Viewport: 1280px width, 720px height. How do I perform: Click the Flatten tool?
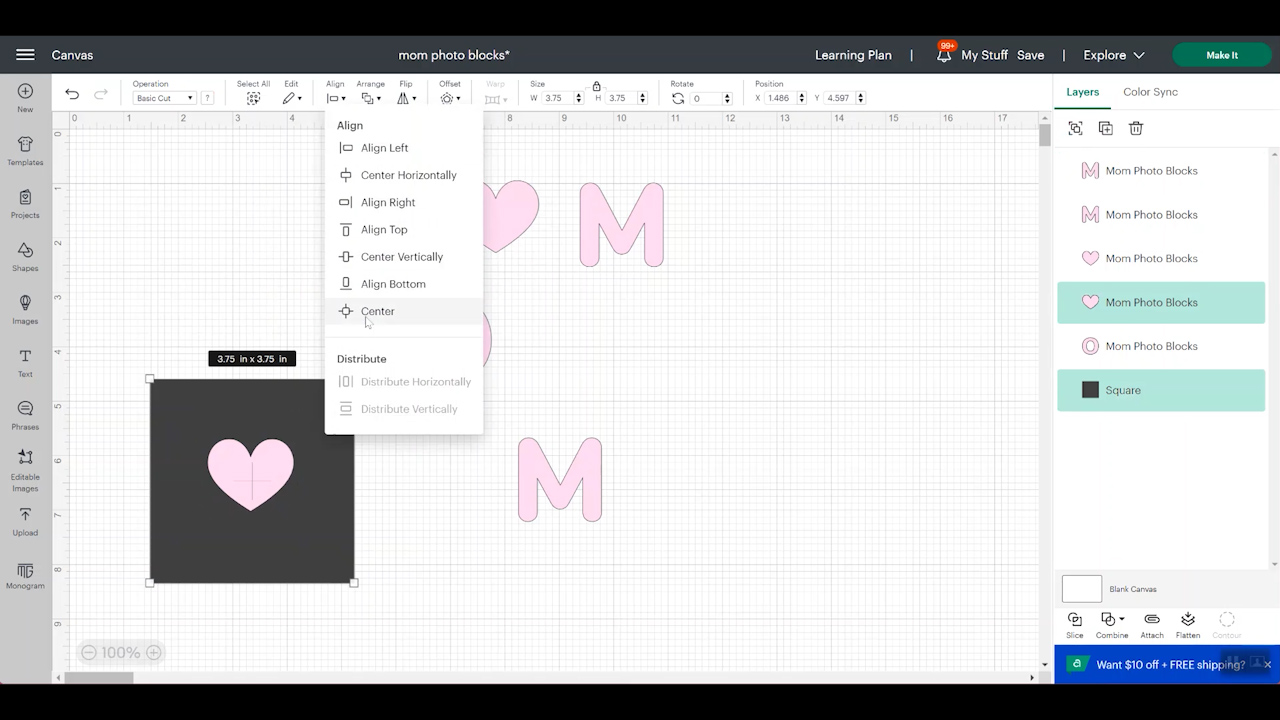[x=1188, y=625]
